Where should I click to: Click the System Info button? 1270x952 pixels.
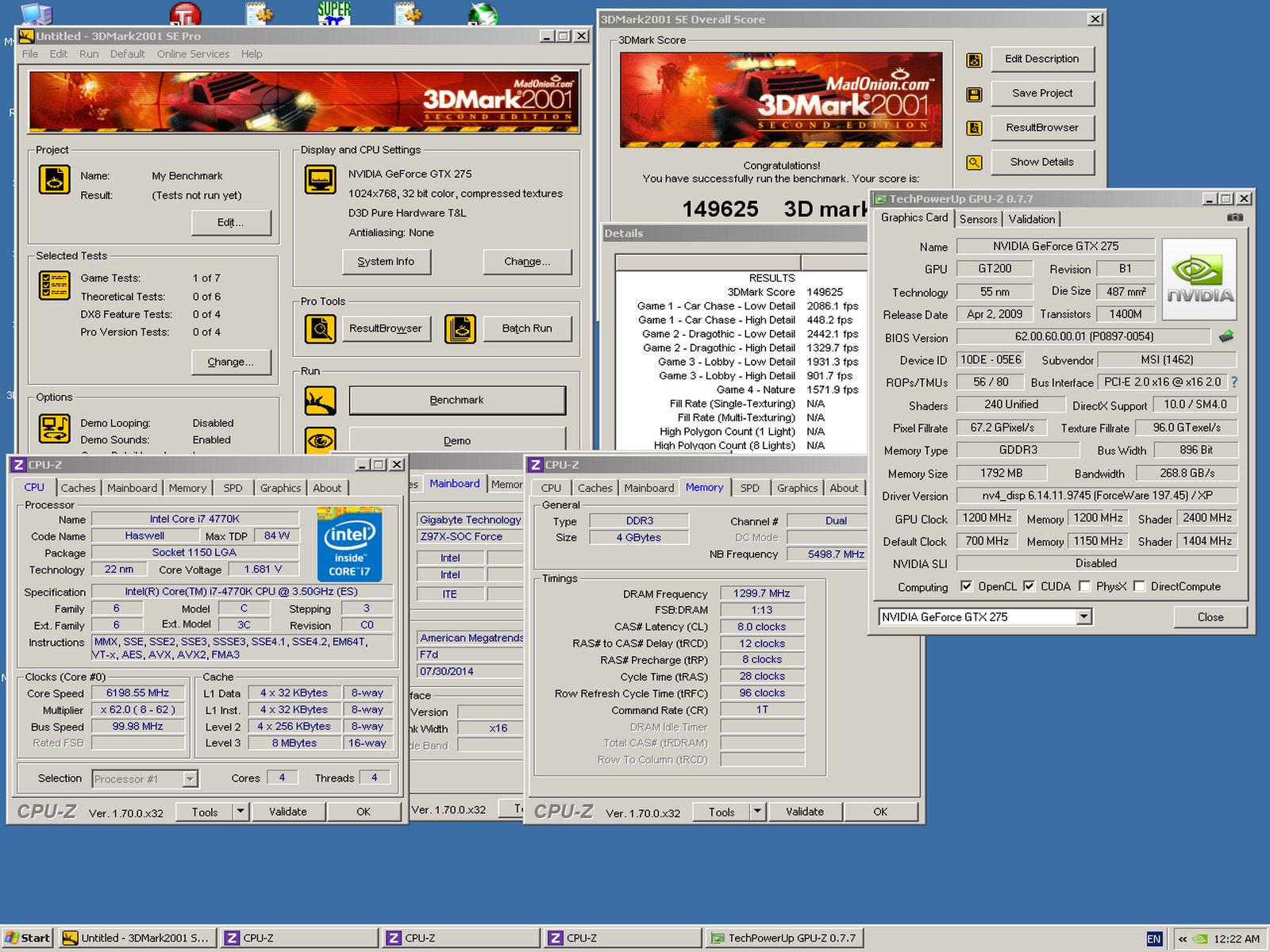click(386, 262)
